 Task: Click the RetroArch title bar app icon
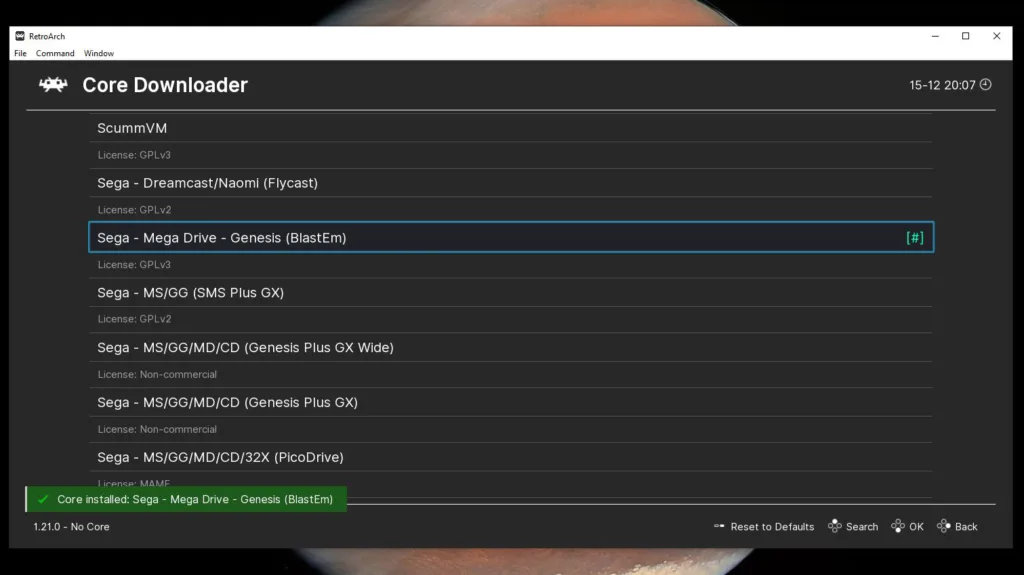click(20, 36)
